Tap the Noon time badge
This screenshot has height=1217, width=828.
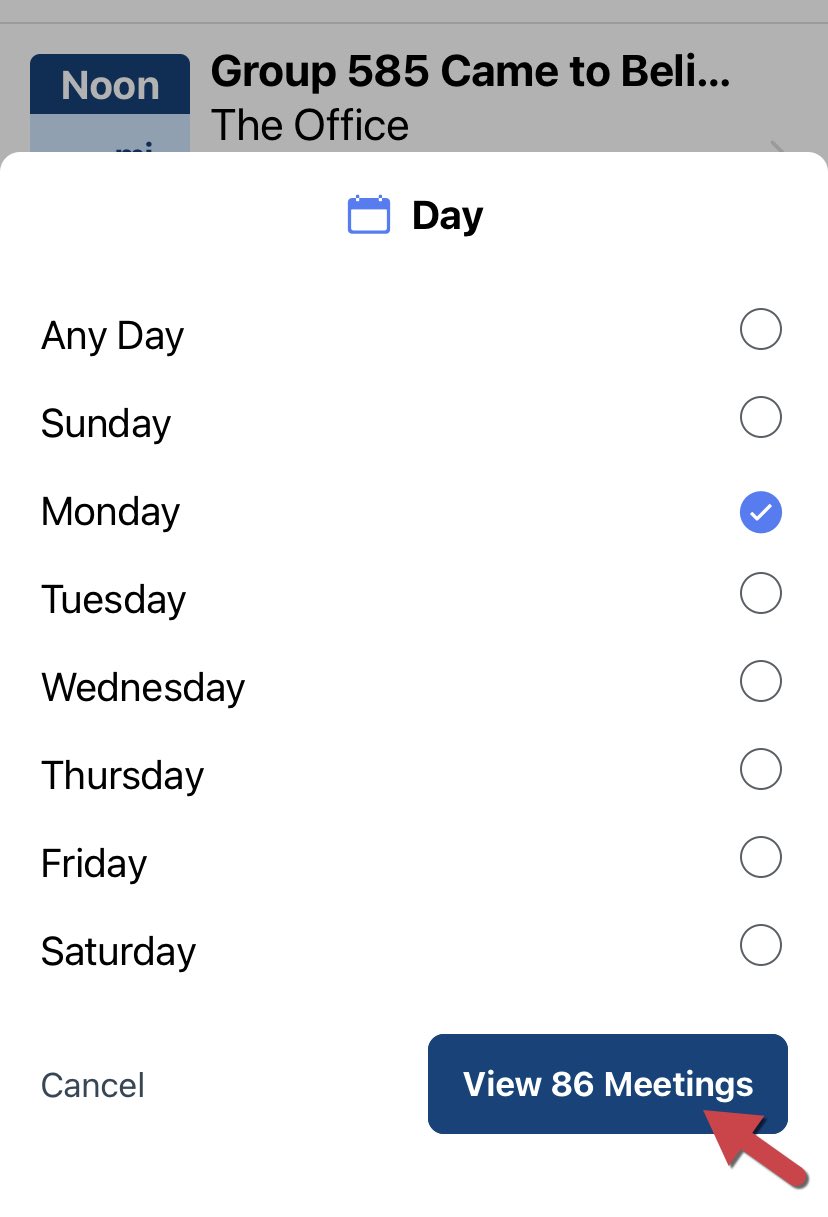pyautogui.click(x=110, y=85)
